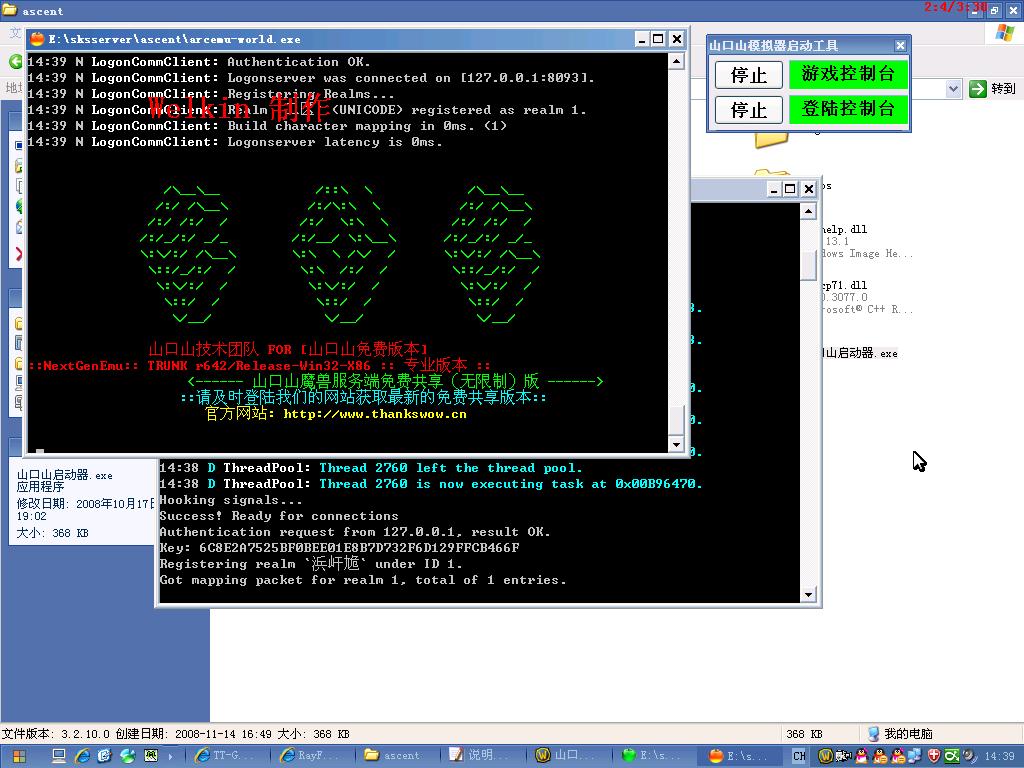Stop the game console (游戏控制台) server

(748, 75)
